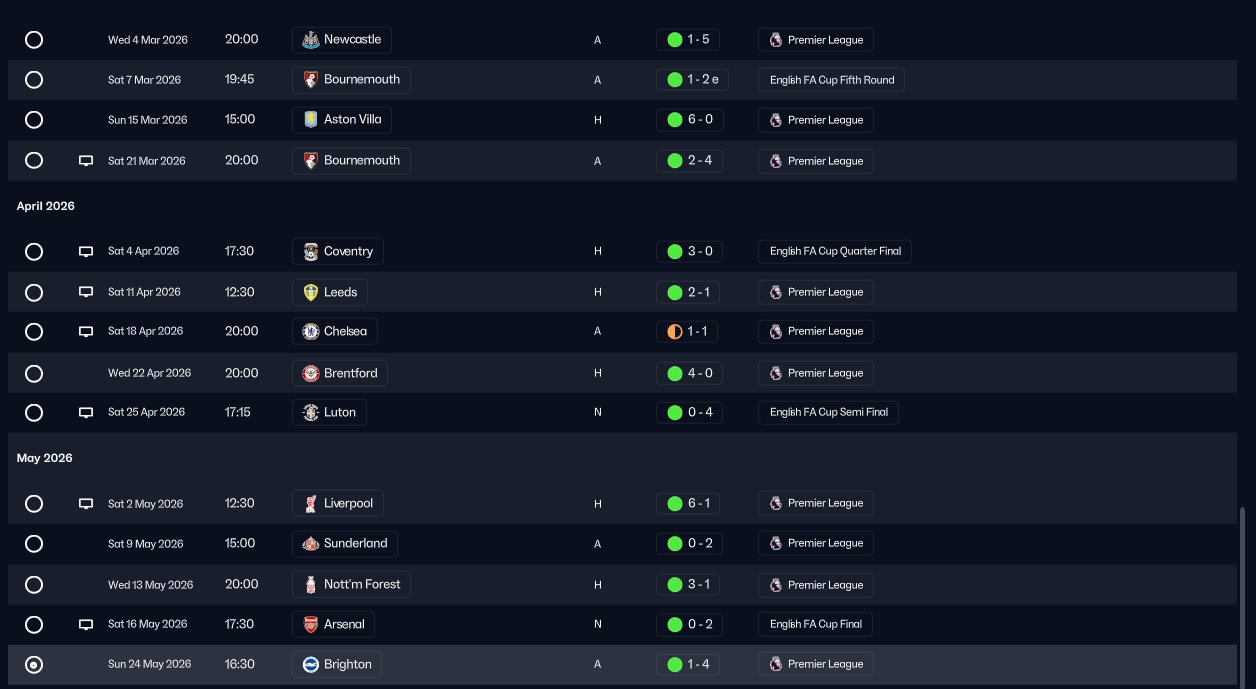Select radio button for Sunderland fixture
Image resolution: width=1256 pixels, height=689 pixels.
(x=34, y=544)
